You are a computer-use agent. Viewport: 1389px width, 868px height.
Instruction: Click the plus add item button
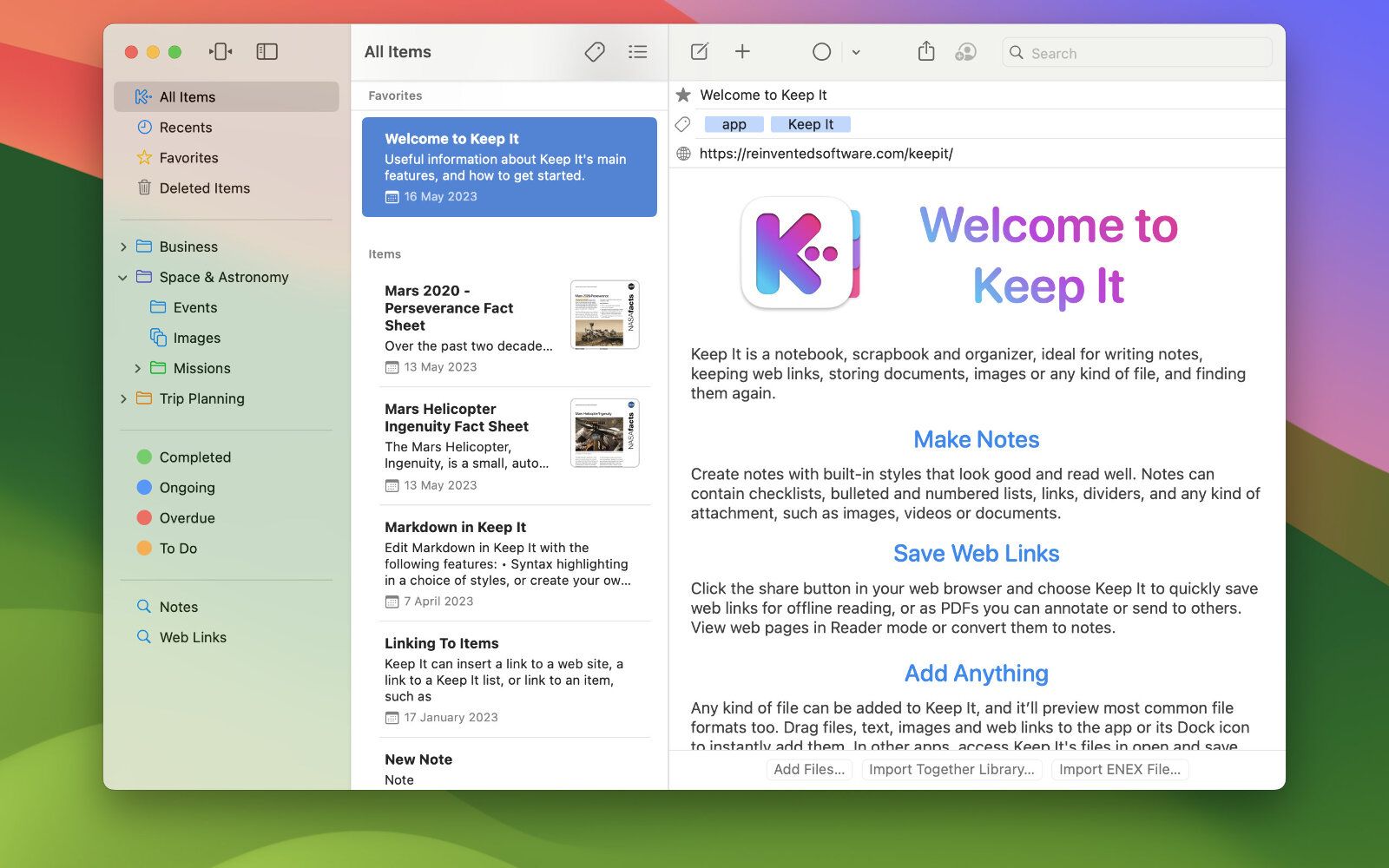click(742, 52)
